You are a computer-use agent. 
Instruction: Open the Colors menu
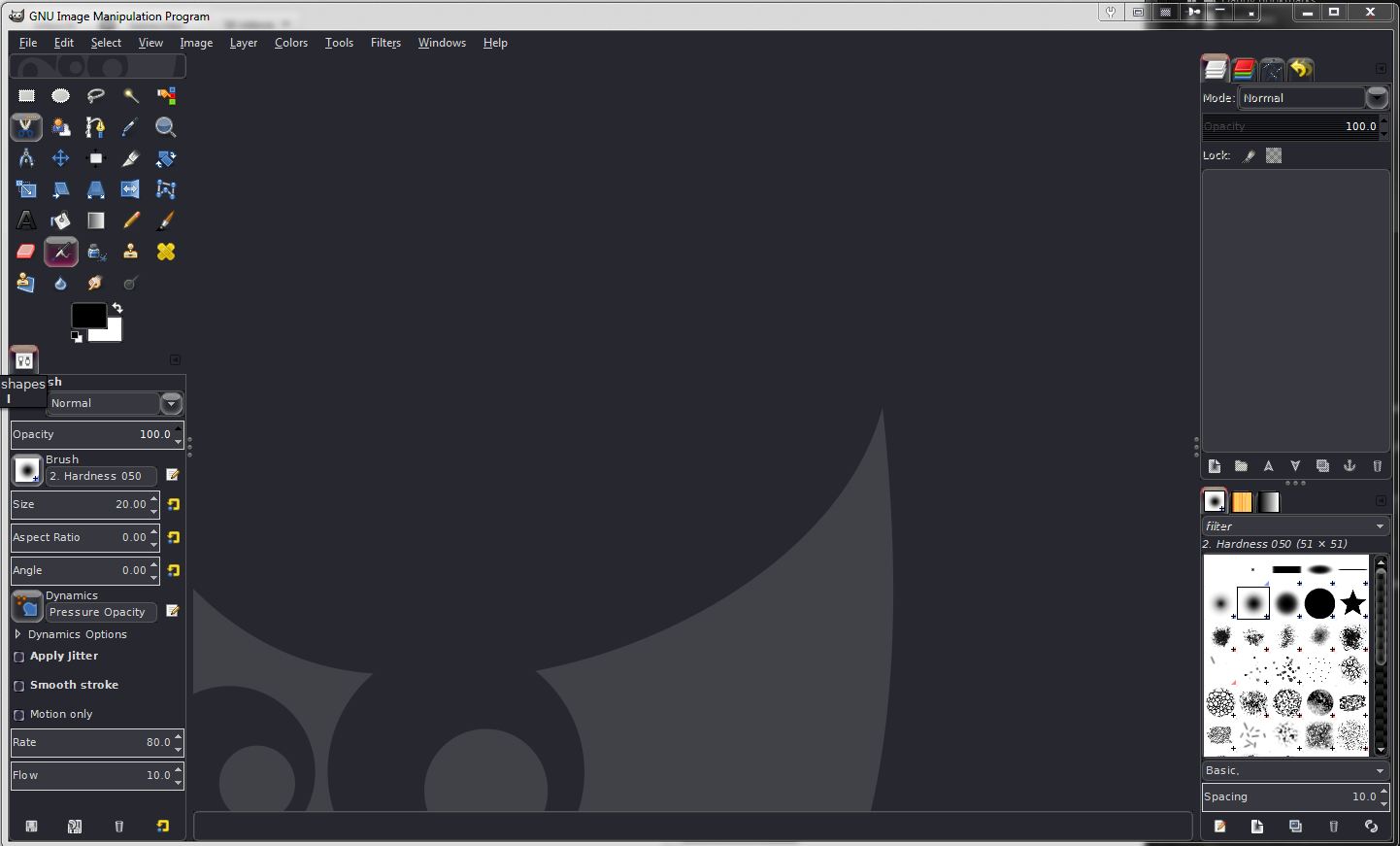tap(290, 43)
